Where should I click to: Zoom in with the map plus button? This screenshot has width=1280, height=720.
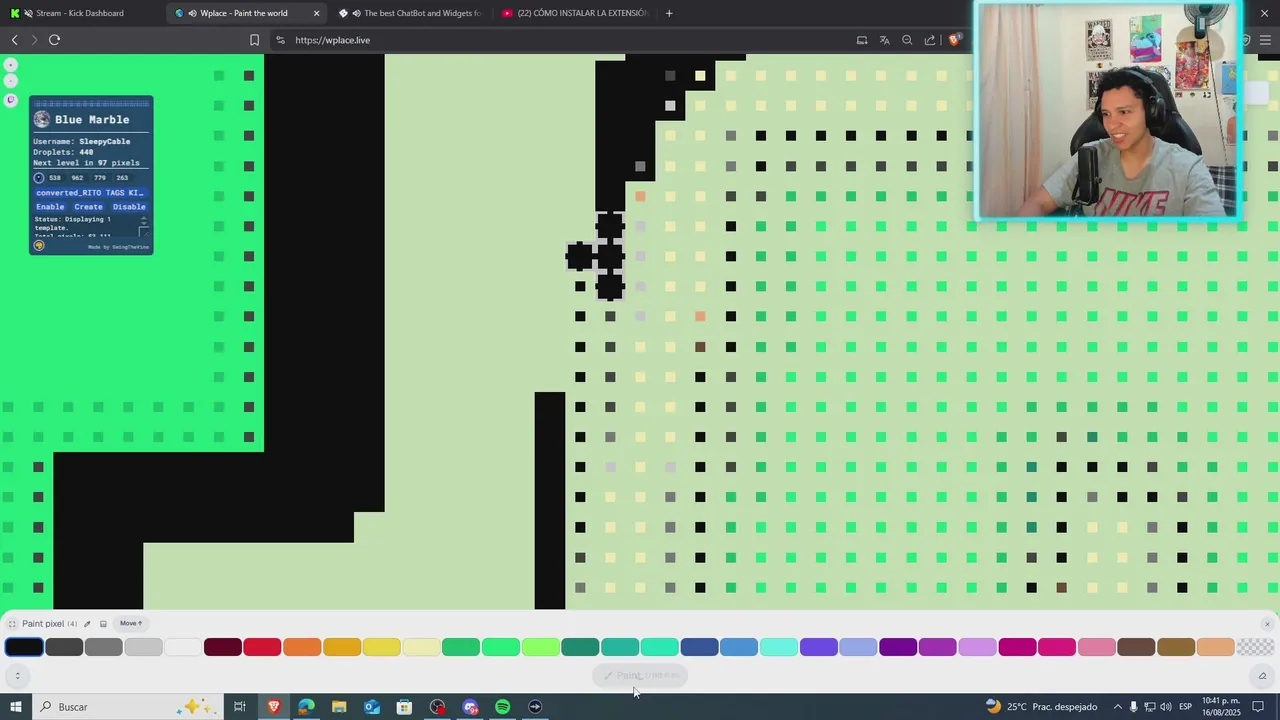coord(10,65)
